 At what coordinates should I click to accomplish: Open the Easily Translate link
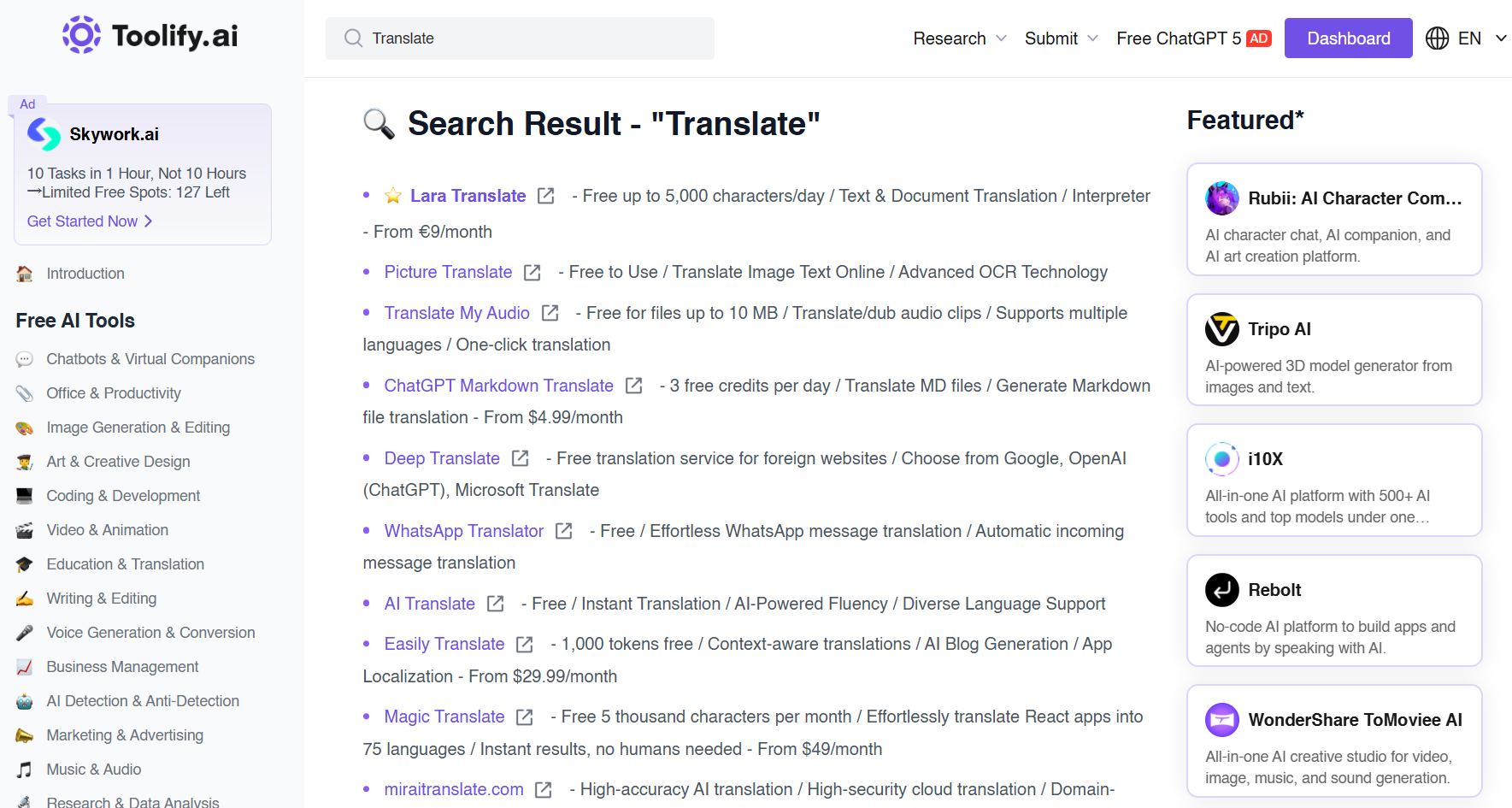[444, 644]
